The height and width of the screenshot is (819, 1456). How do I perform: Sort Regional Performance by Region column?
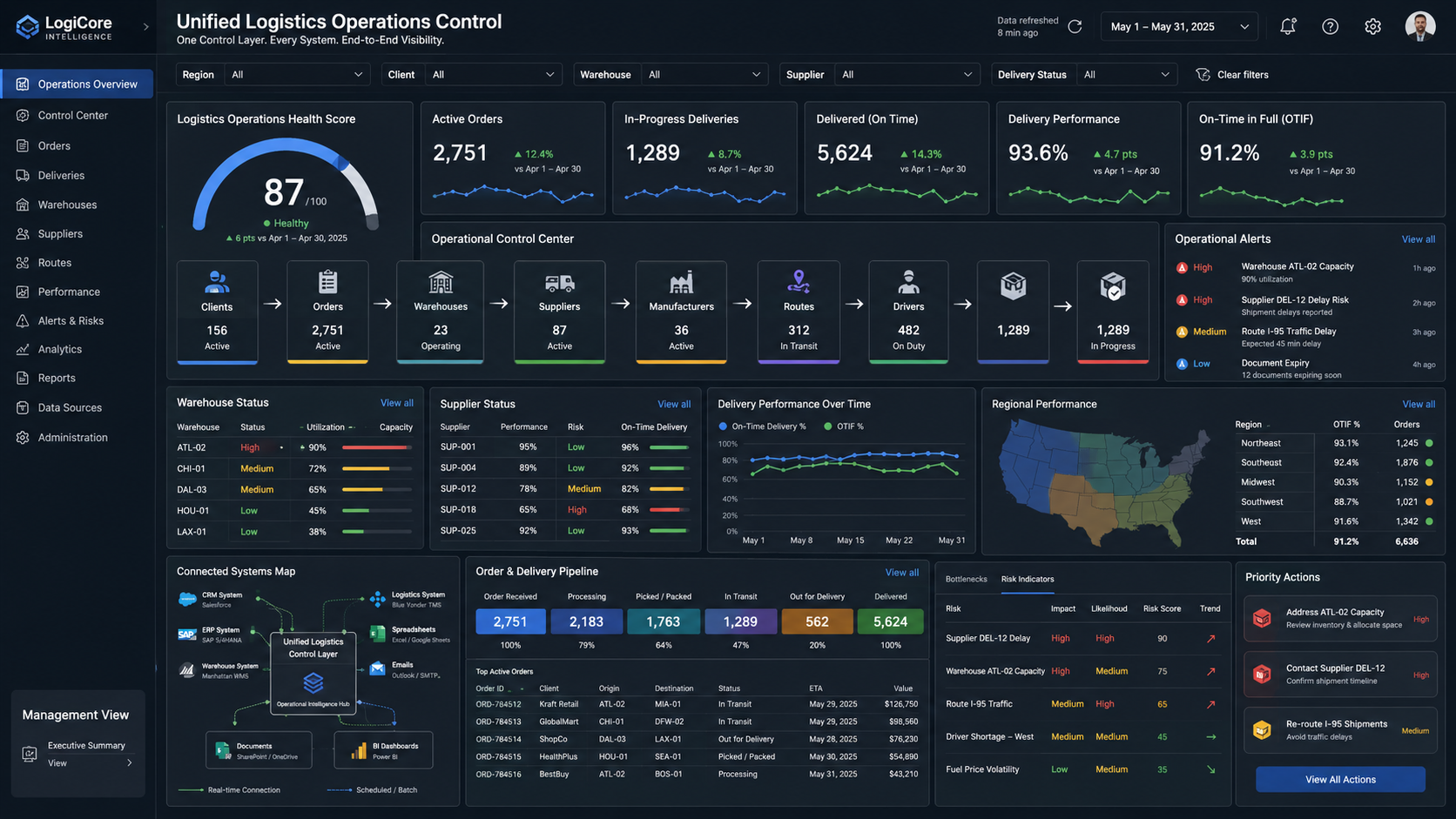1251,425
